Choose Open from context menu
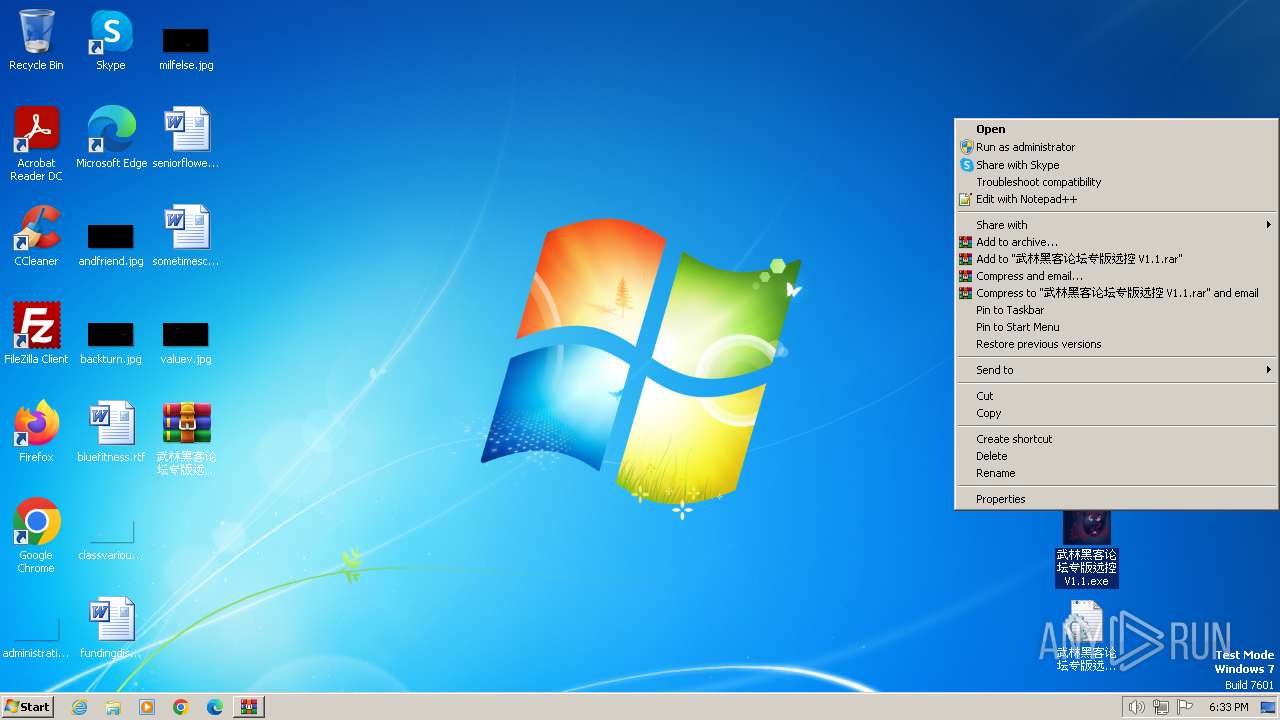1280x720 pixels. pos(1116,129)
